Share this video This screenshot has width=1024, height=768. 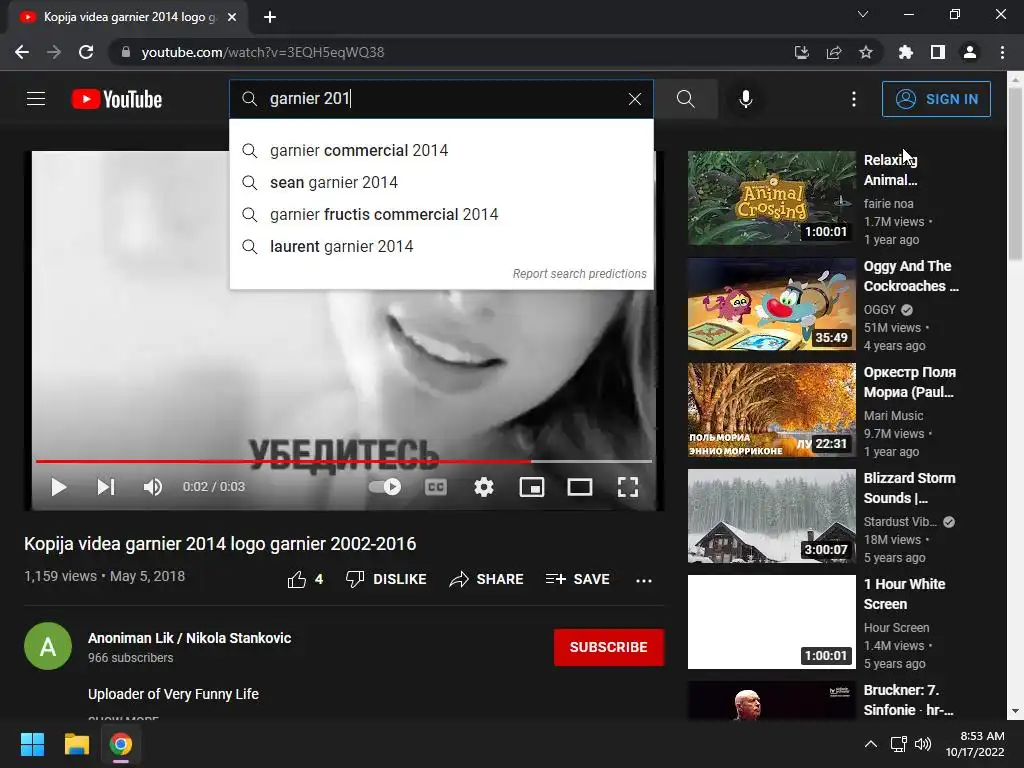(487, 579)
